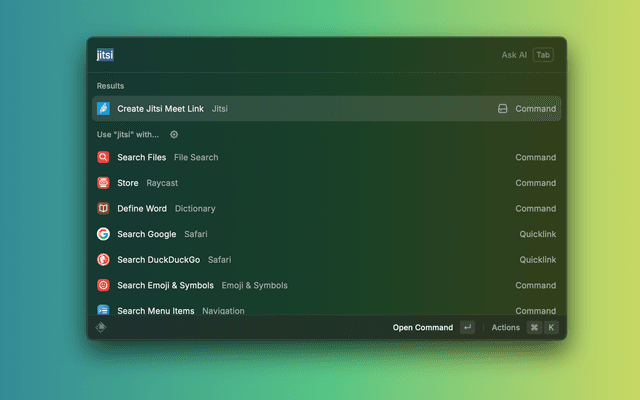
Task: Click the Search Files magnifier icon
Action: [x=103, y=157]
